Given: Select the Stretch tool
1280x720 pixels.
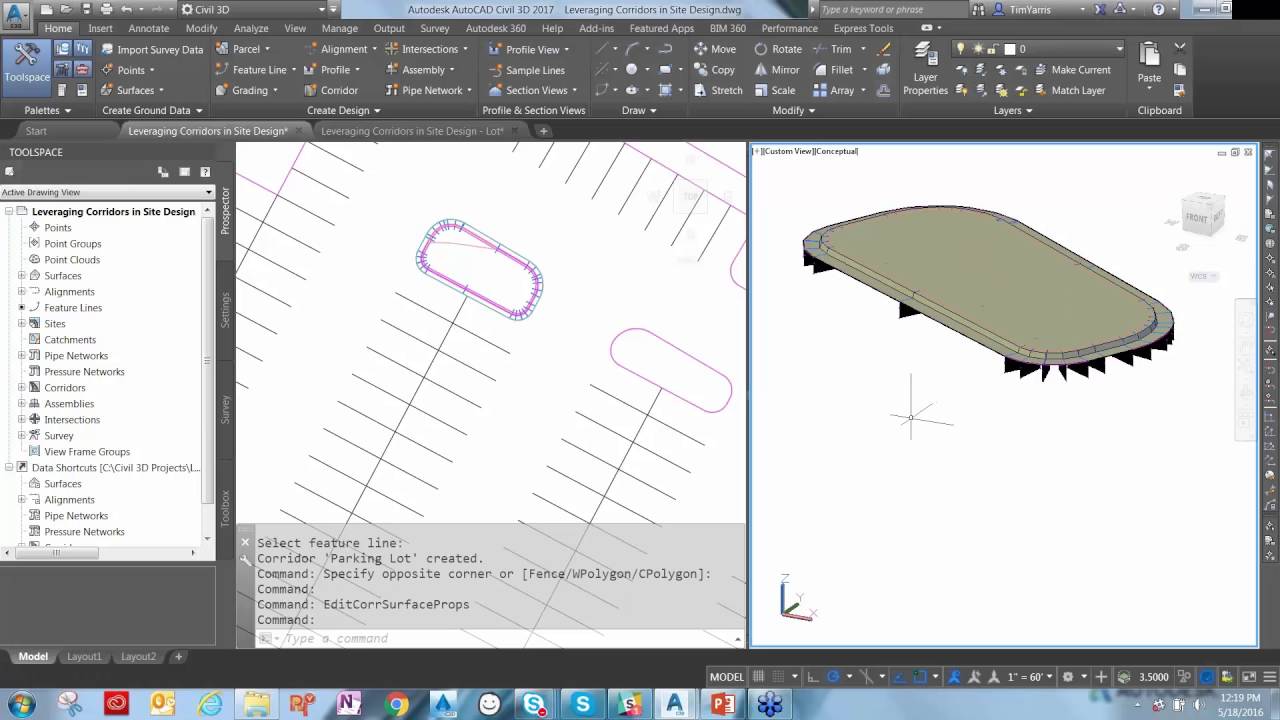Looking at the screenshot, I should point(718,90).
